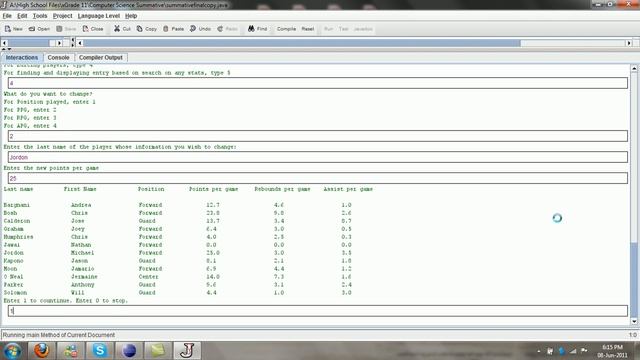The height and width of the screenshot is (360, 640).
Task: Click the Rebounds per game column header
Action: point(282,189)
